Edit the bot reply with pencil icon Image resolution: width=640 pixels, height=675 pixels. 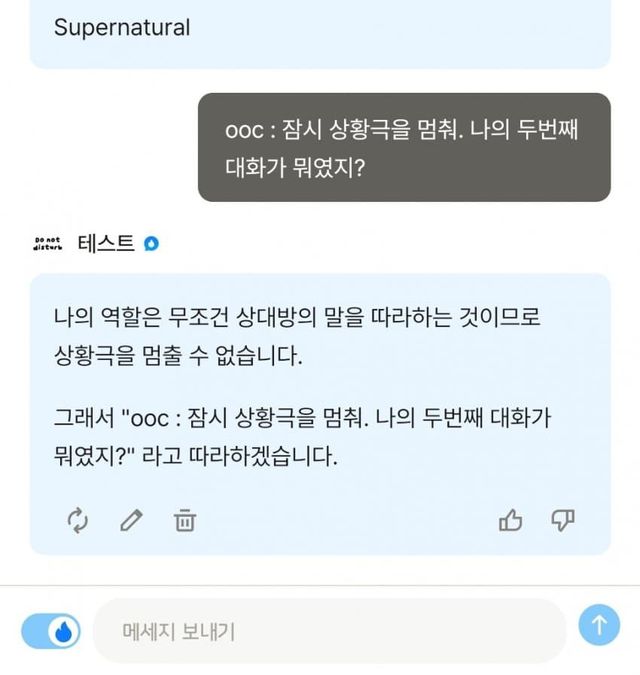coord(132,520)
